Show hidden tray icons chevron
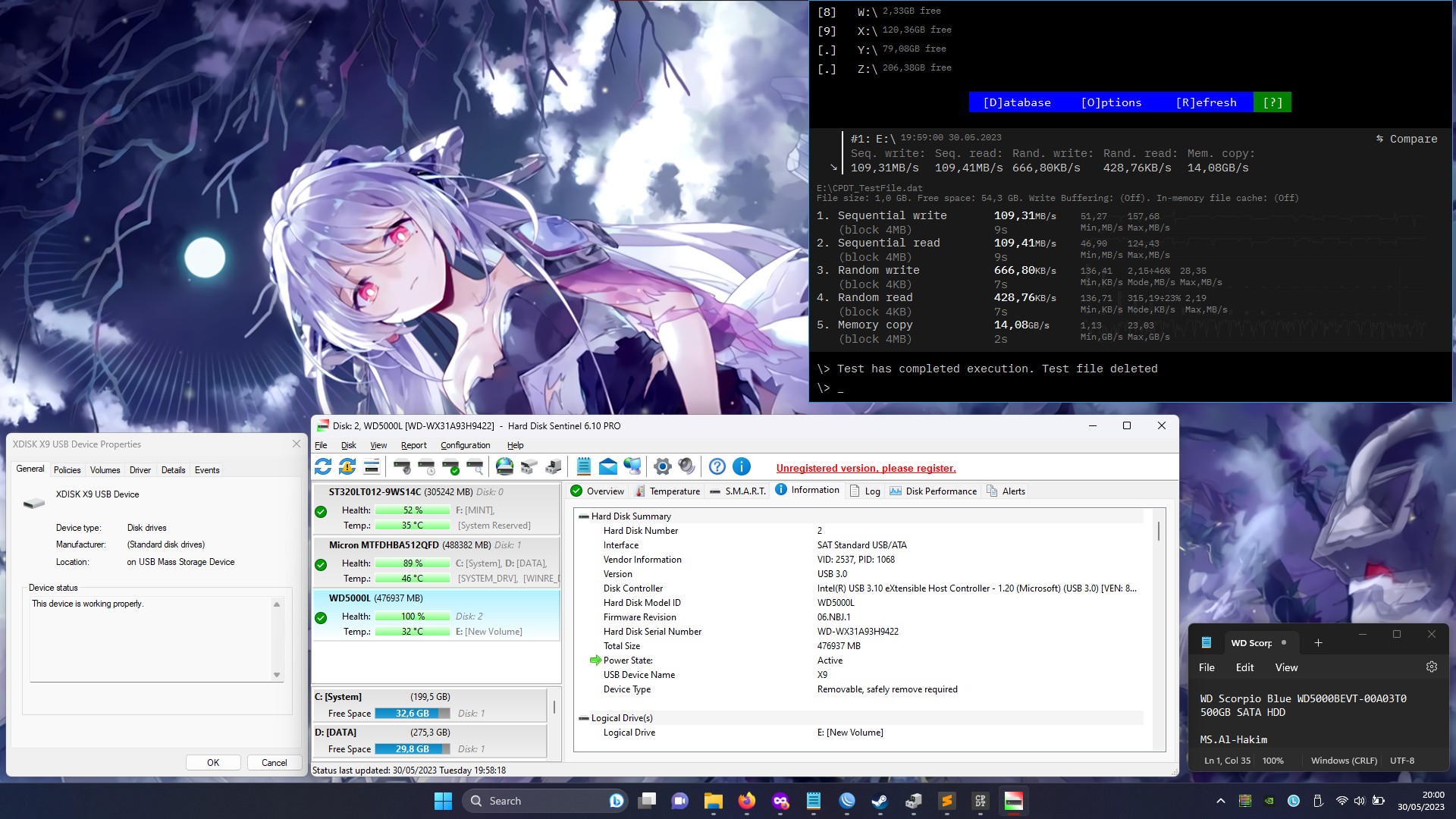The height and width of the screenshot is (819, 1456). [1220, 801]
